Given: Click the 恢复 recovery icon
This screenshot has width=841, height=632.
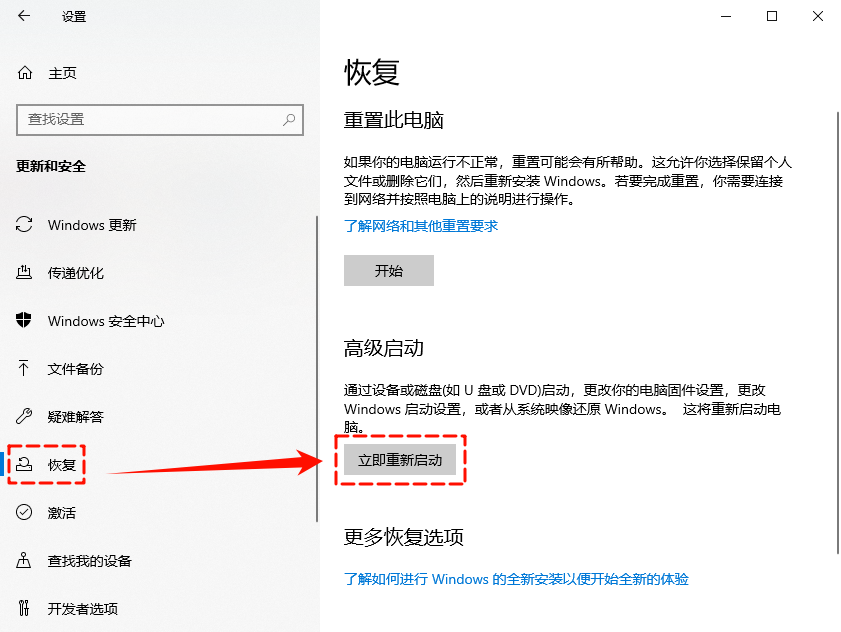Looking at the screenshot, I should point(24,464).
